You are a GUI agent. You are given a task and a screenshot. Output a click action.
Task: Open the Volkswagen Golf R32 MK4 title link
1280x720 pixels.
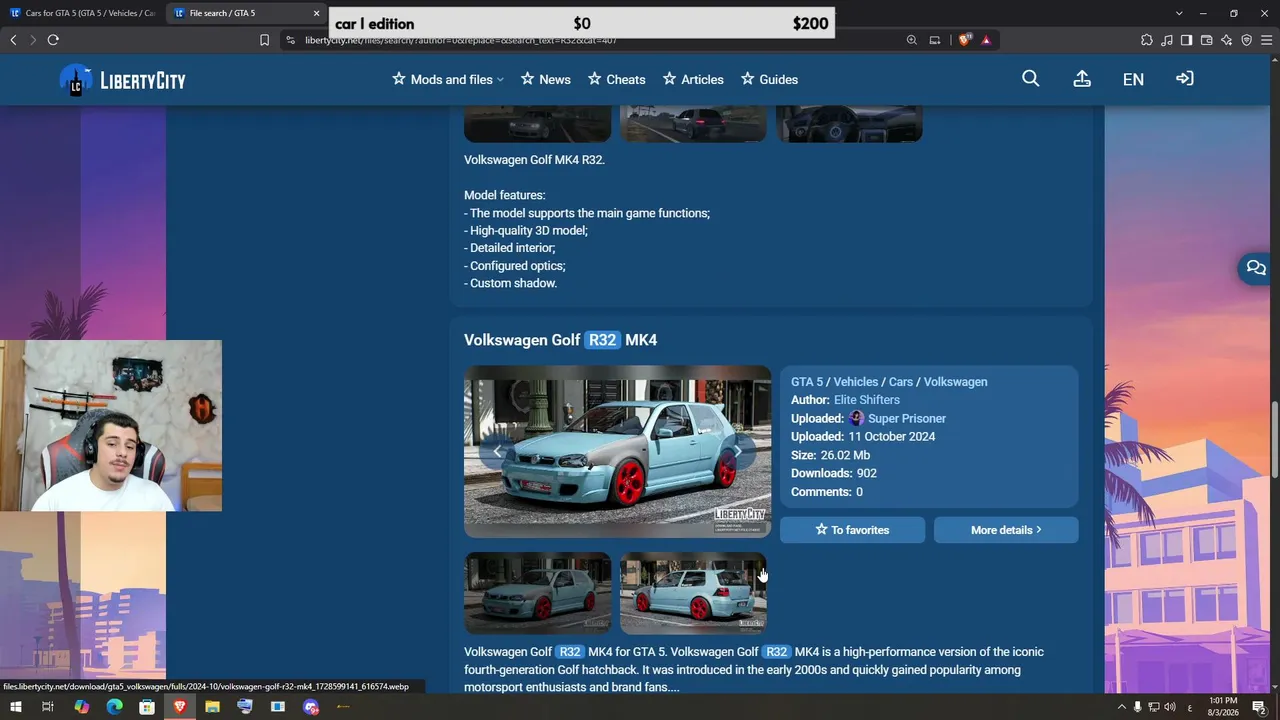(560, 340)
